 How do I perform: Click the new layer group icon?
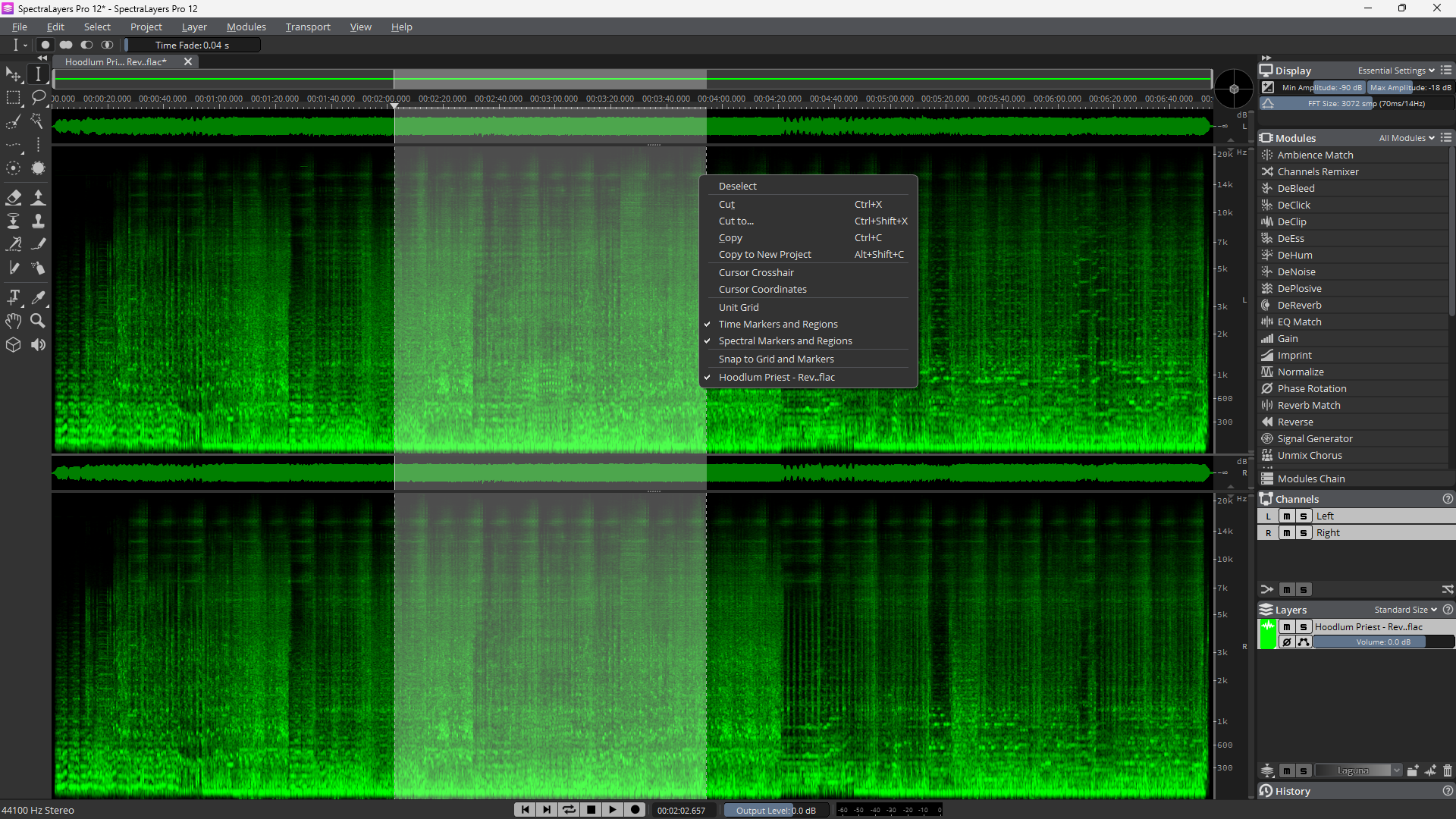(x=1413, y=770)
